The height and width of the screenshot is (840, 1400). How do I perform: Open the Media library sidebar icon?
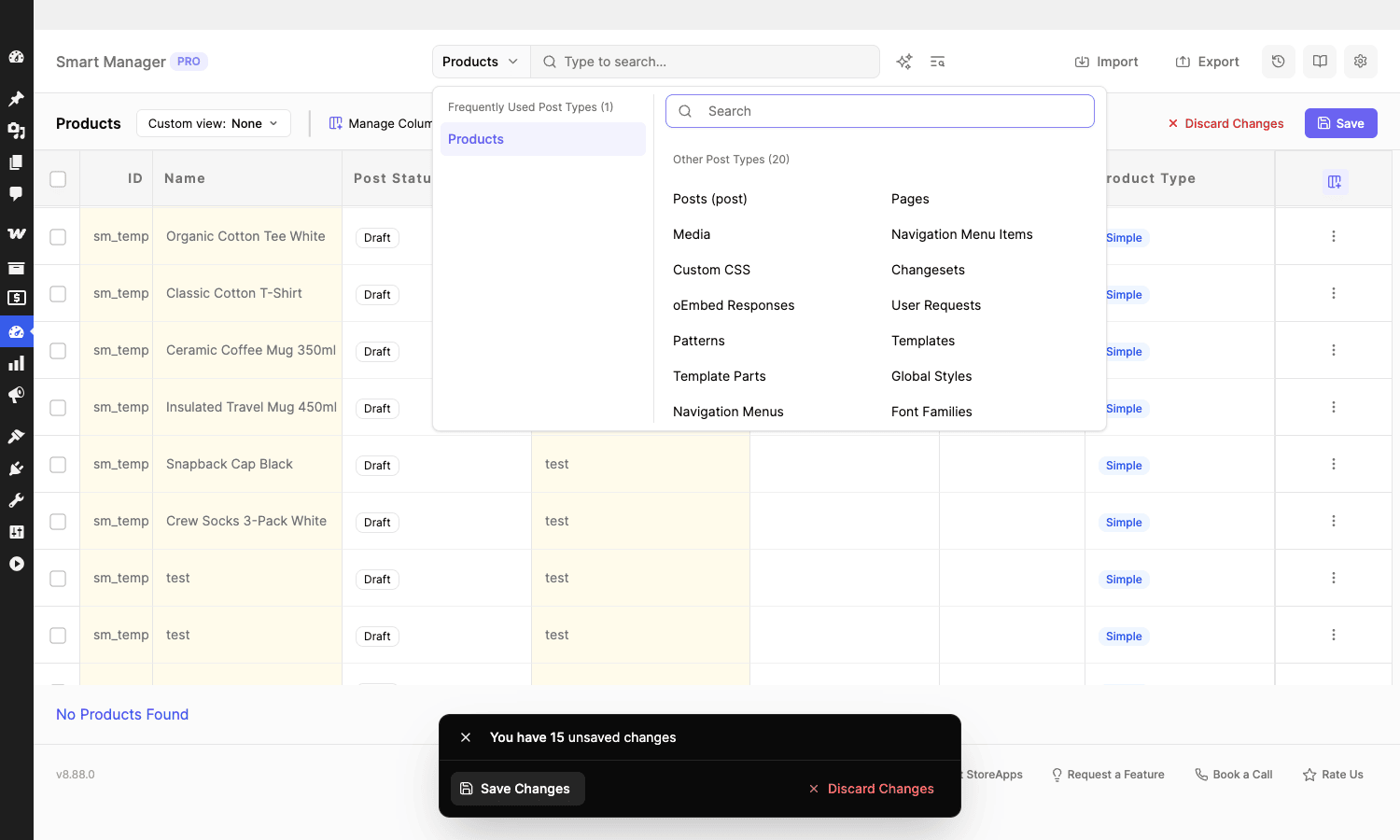click(x=16, y=131)
